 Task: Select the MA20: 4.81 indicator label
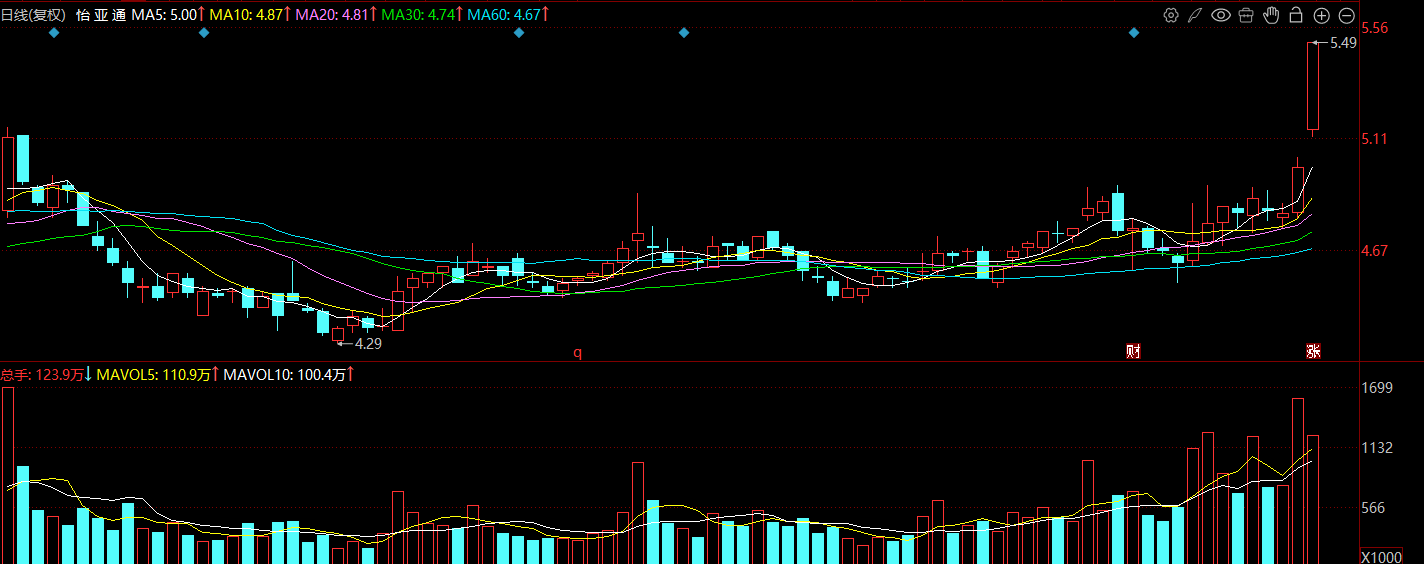[x=337, y=15]
